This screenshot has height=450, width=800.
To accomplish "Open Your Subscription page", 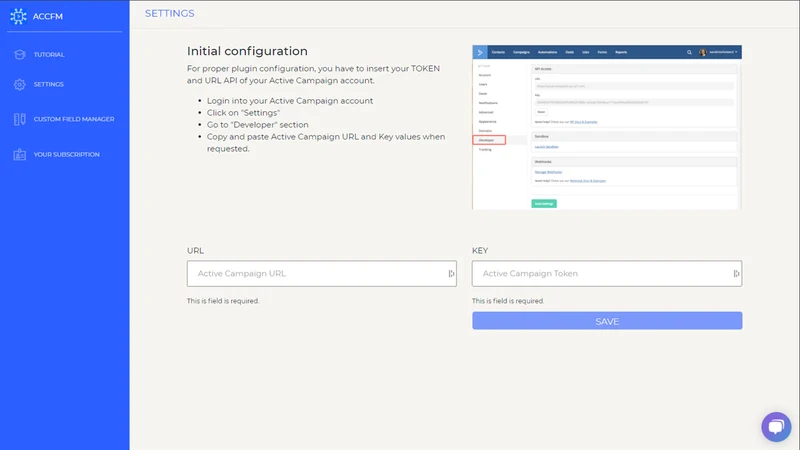I will [x=67, y=155].
